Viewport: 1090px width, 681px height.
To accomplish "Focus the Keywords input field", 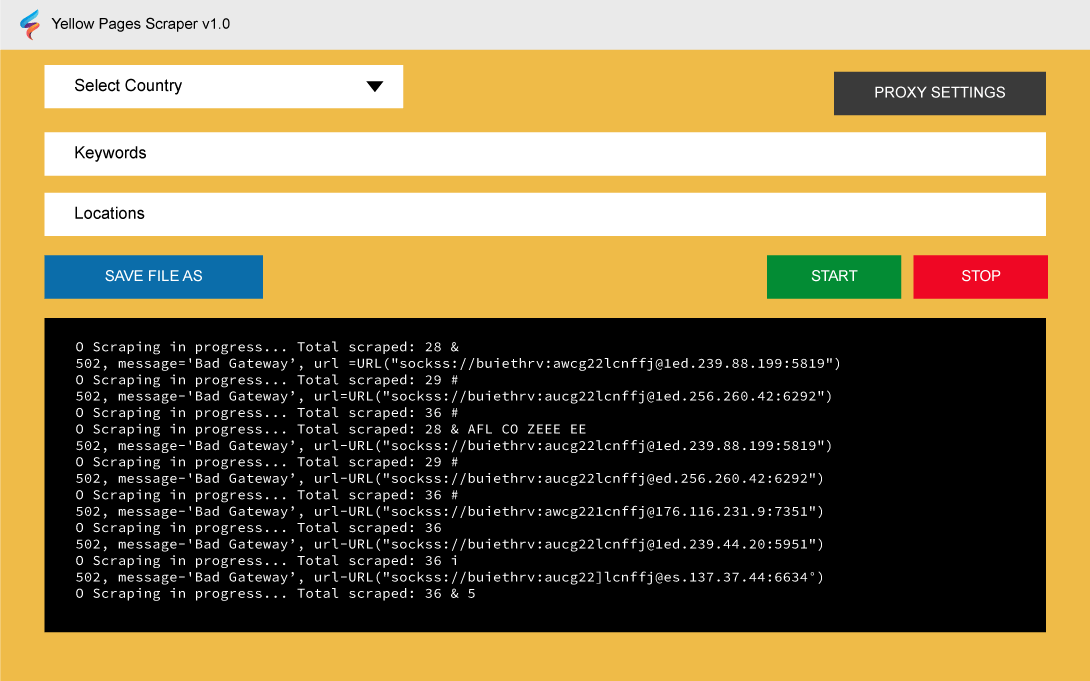I will (545, 154).
